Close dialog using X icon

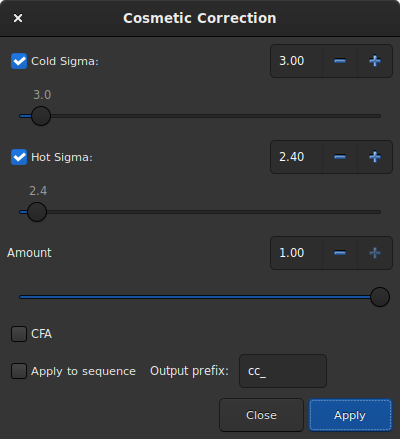(18, 18)
